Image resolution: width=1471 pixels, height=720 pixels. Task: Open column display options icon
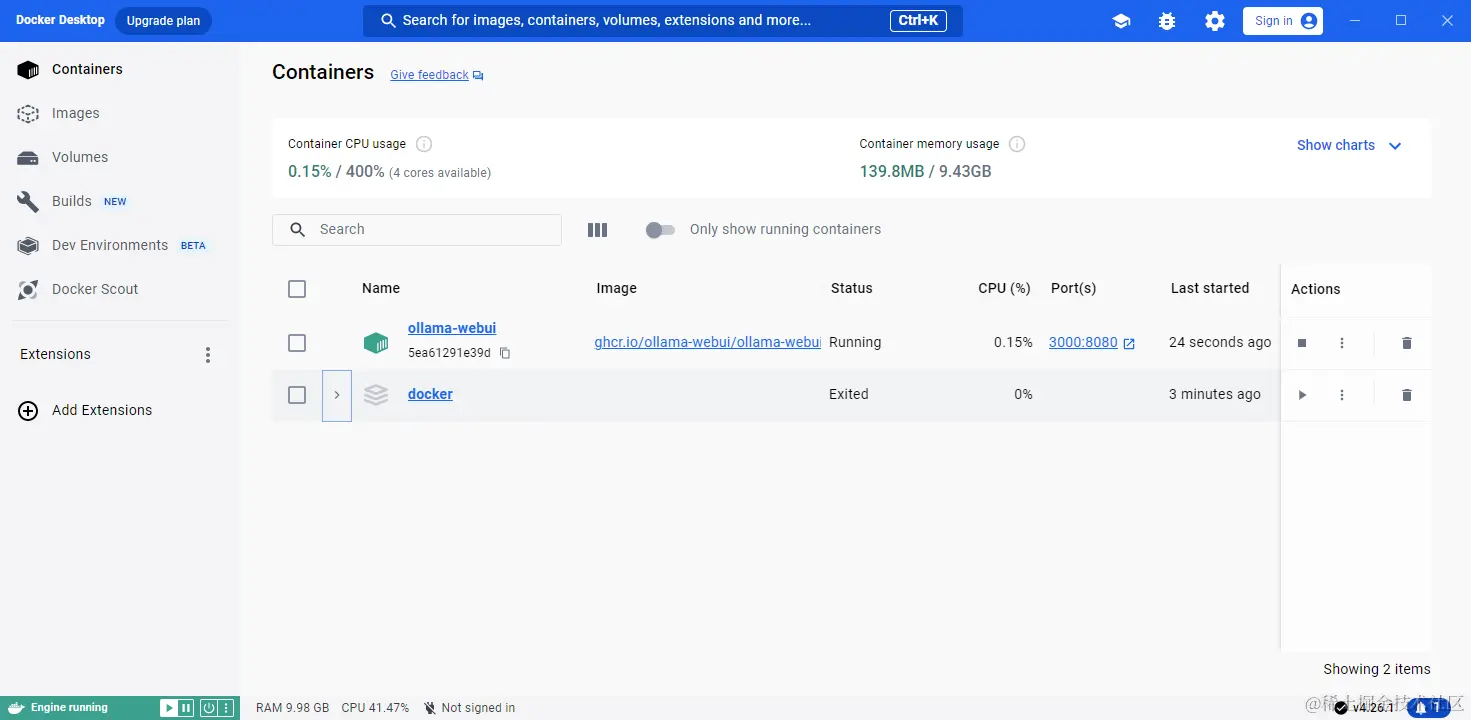[598, 230]
